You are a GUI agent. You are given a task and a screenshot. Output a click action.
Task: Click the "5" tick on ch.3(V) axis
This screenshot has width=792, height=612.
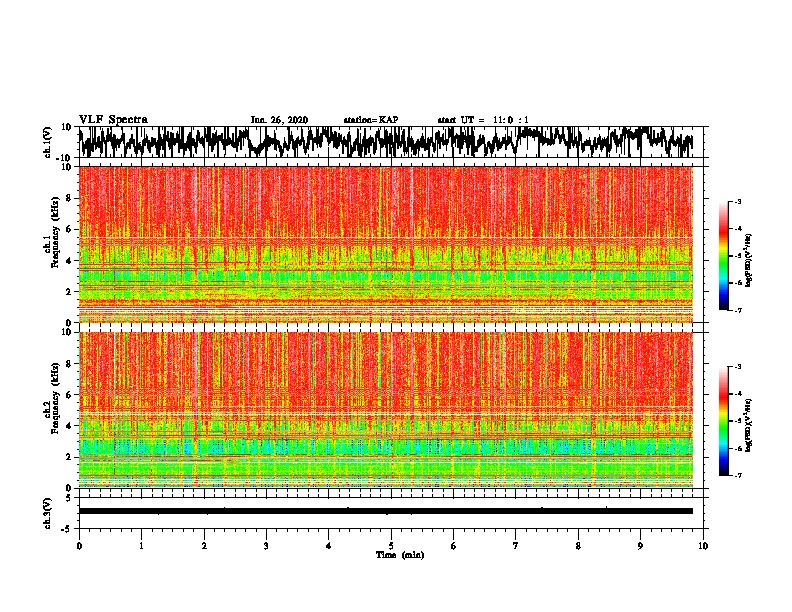pos(69,498)
